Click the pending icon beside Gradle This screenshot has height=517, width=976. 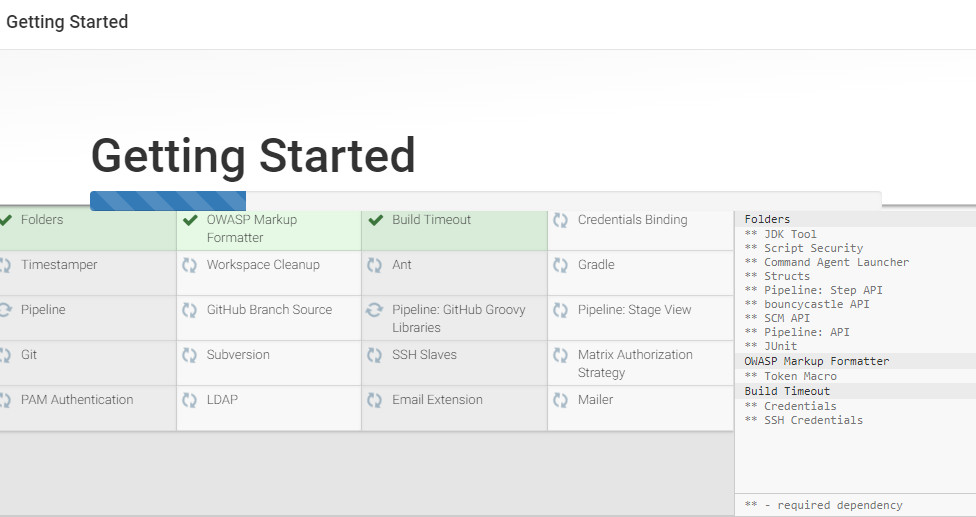click(x=560, y=265)
